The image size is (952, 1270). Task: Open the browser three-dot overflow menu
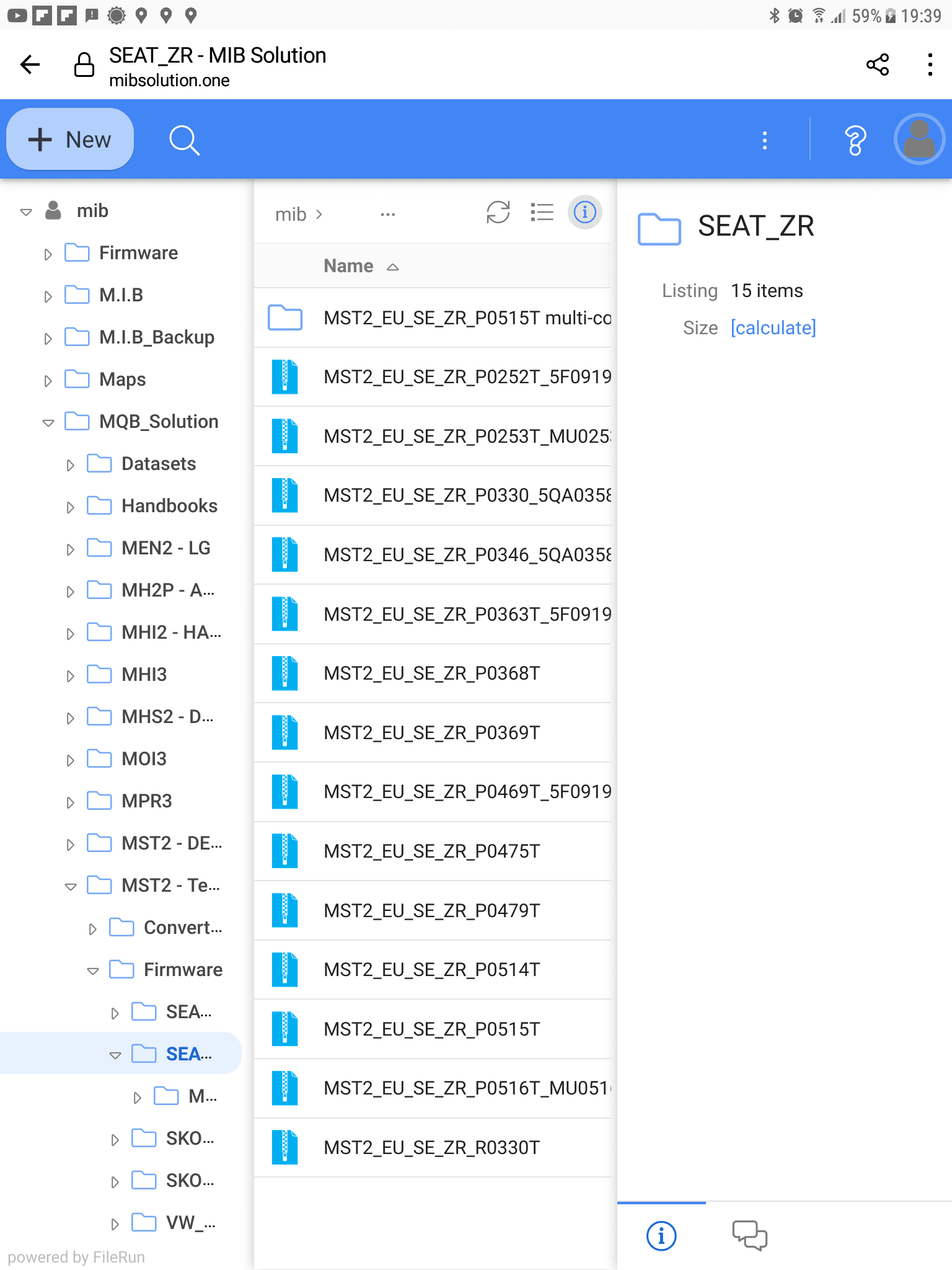pos(930,64)
